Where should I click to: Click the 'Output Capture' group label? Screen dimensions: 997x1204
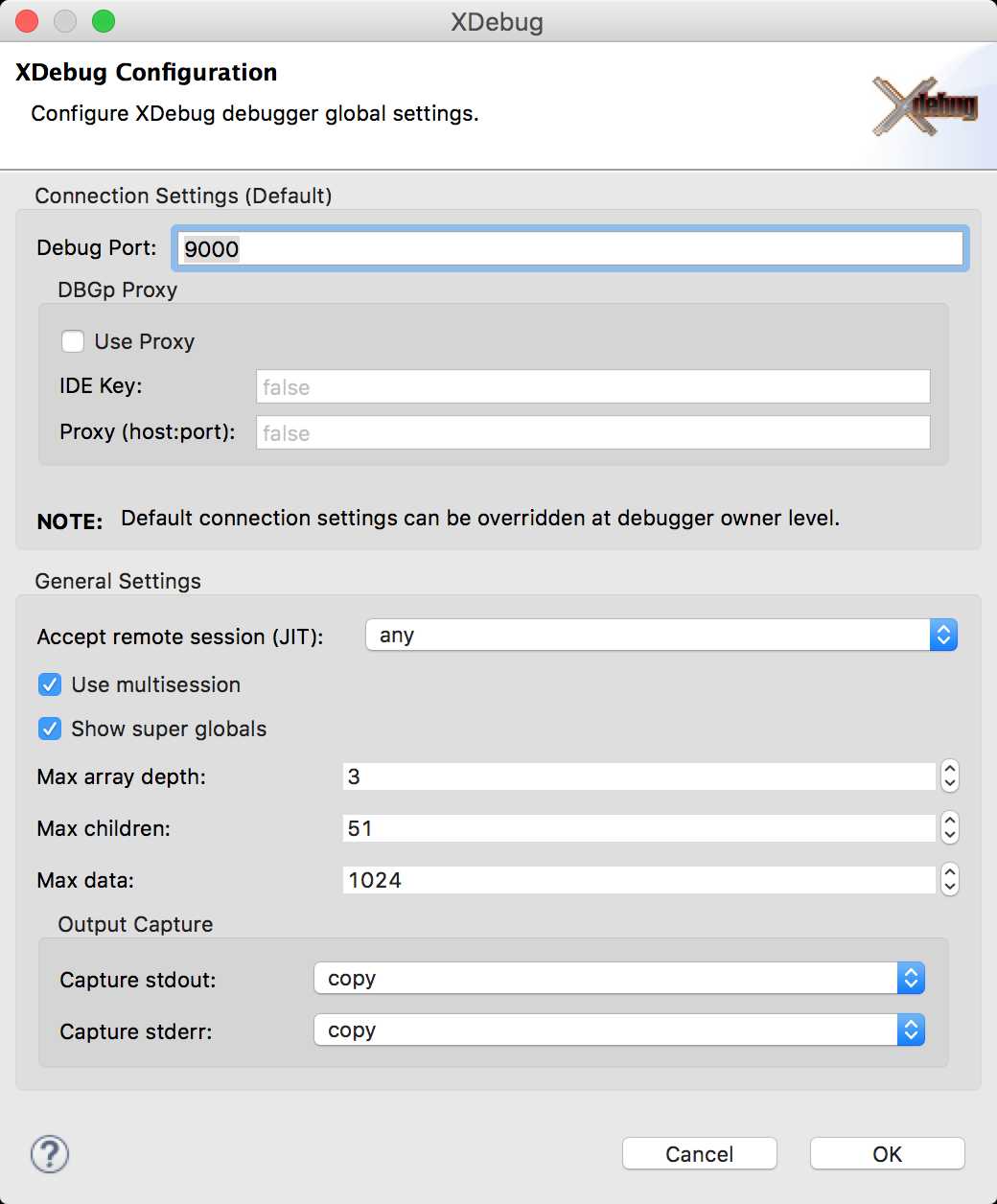135,924
